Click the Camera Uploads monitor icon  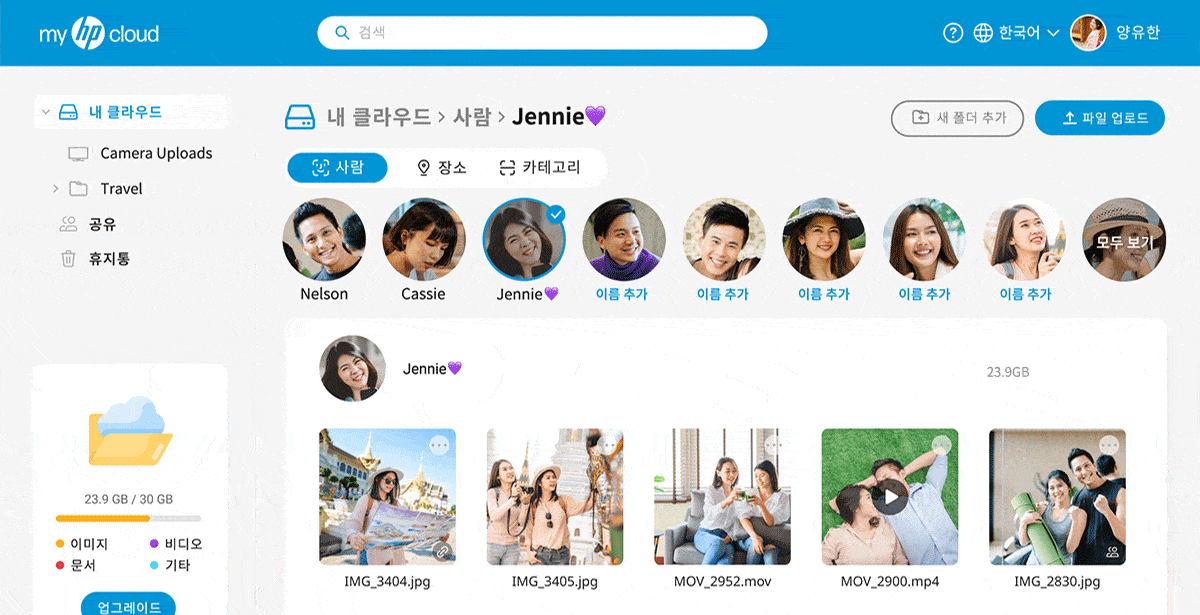pos(78,154)
